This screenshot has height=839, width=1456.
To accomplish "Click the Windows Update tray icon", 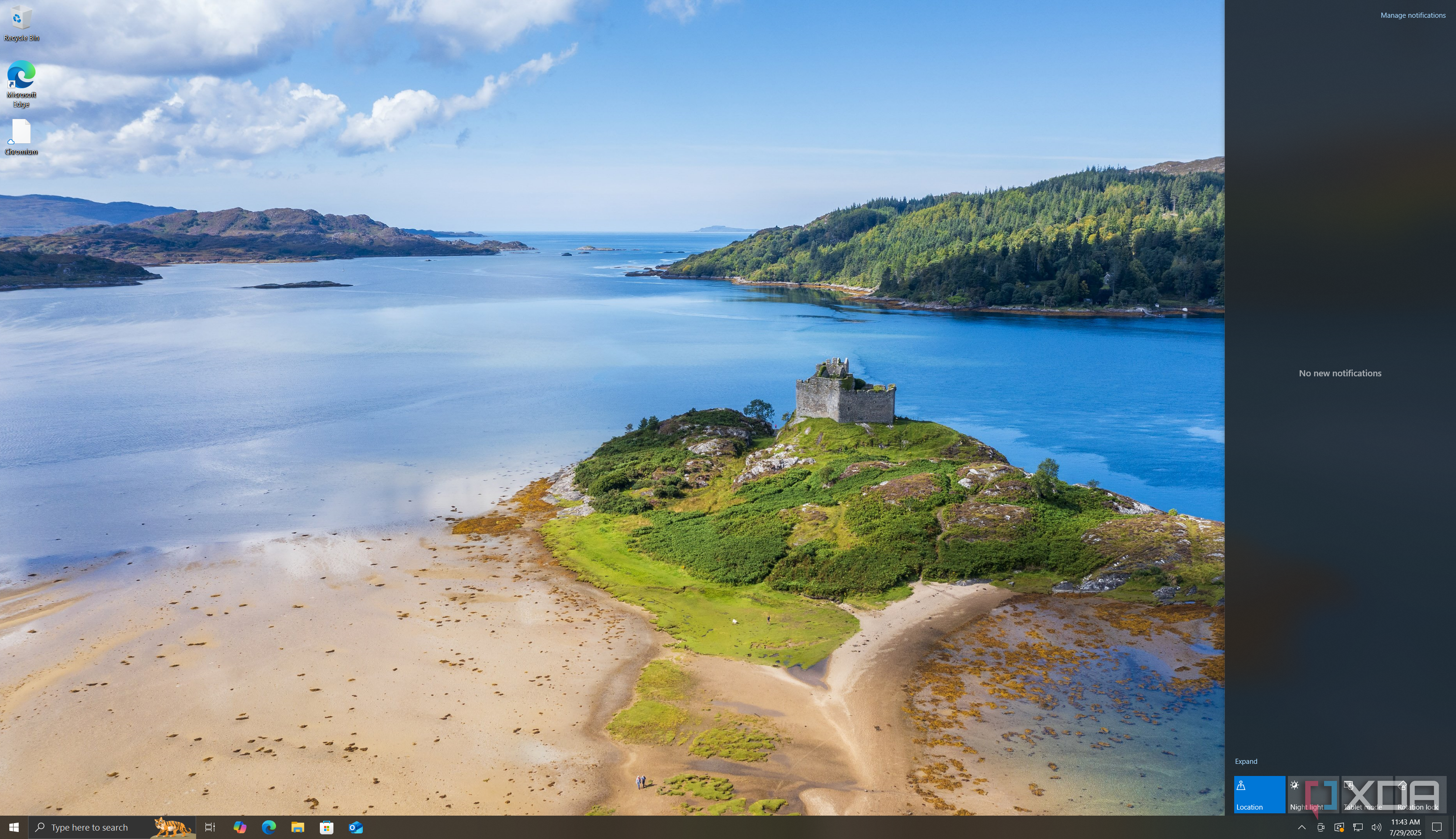I will (1339, 827).
